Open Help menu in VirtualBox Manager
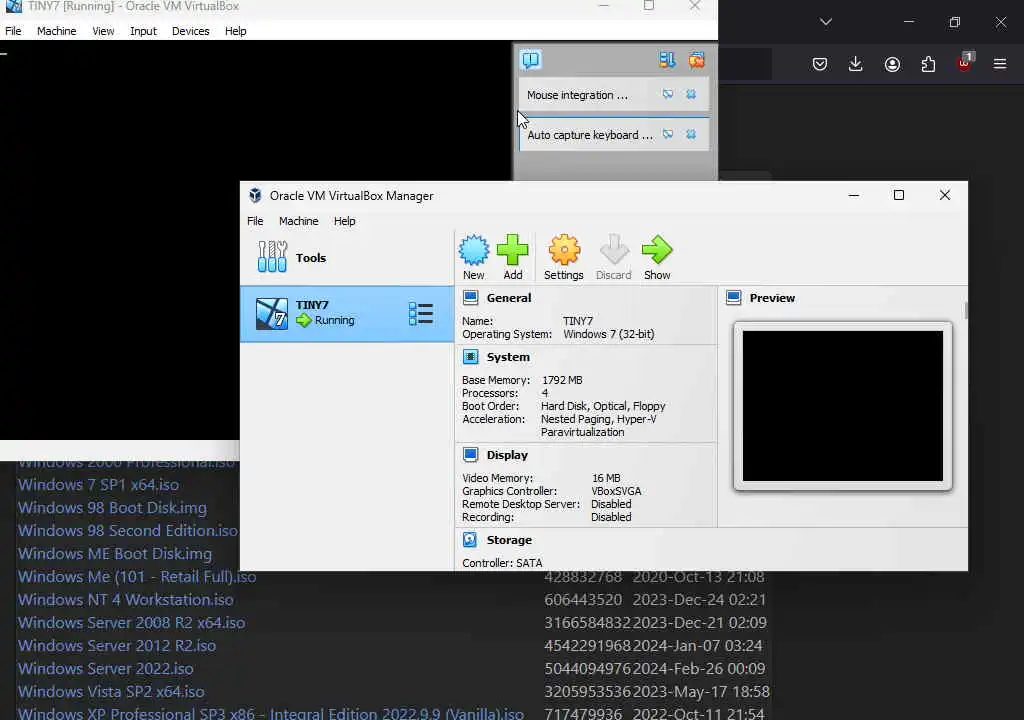1024x720 pixels. (345, 221)
